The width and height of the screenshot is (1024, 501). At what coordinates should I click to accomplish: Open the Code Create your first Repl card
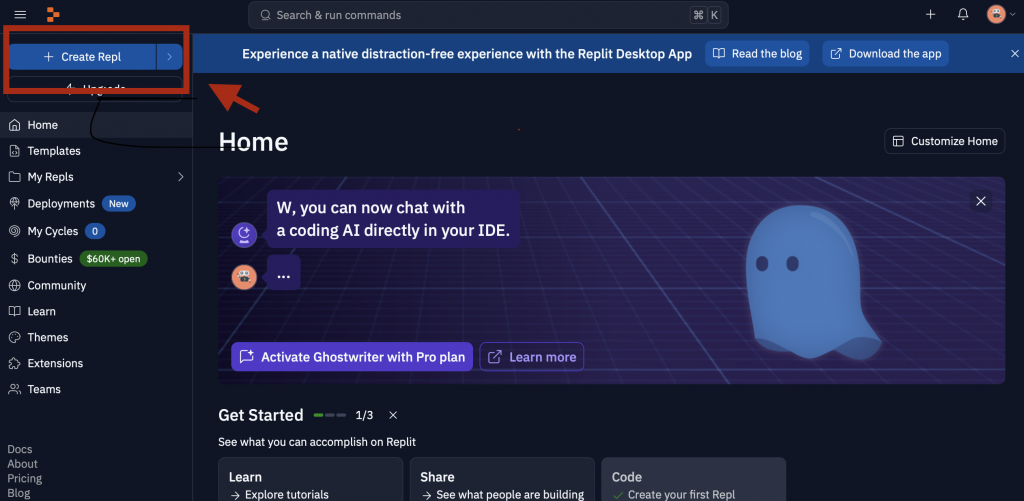[x=694, y=479]
